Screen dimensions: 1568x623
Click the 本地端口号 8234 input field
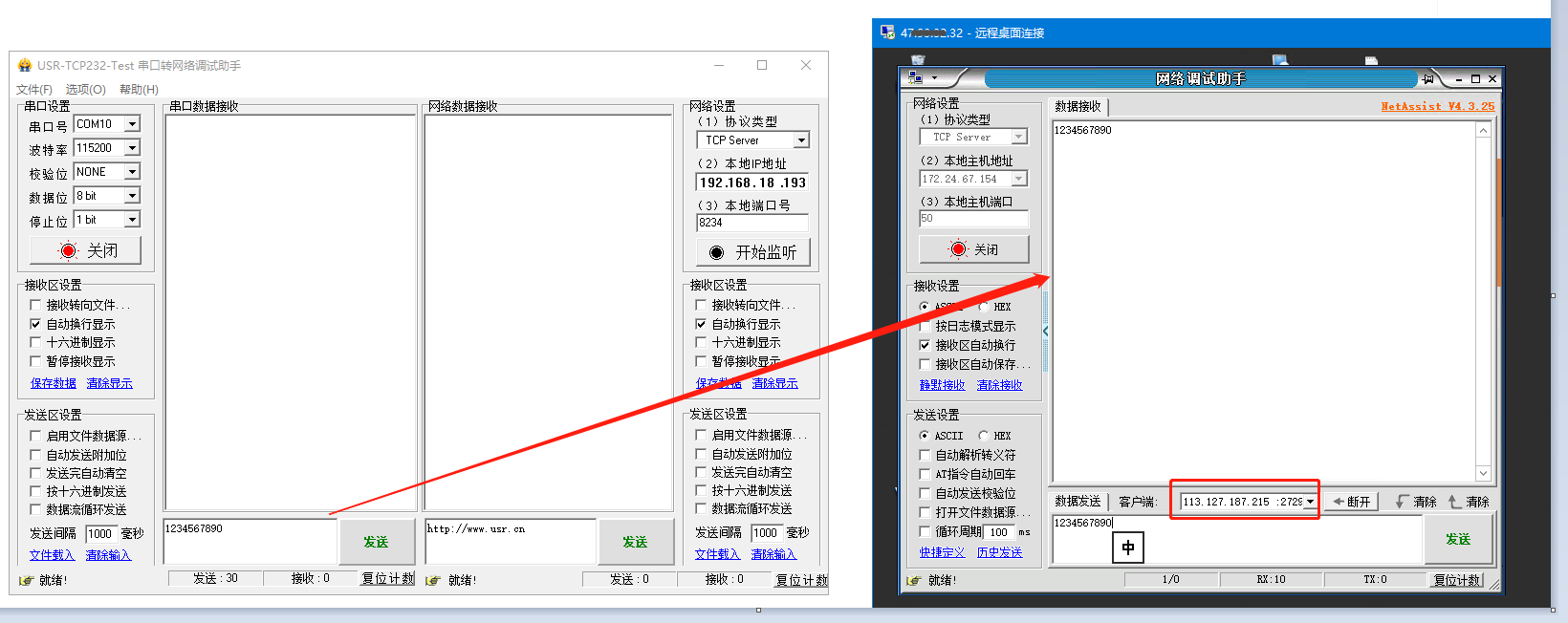pos(751,223)
